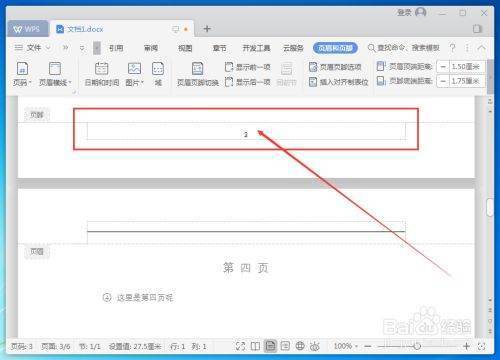This screenshot has height=360, width=500.
Task: Click the tab-bar window icon at right
Action: click(x=477, y=29)
